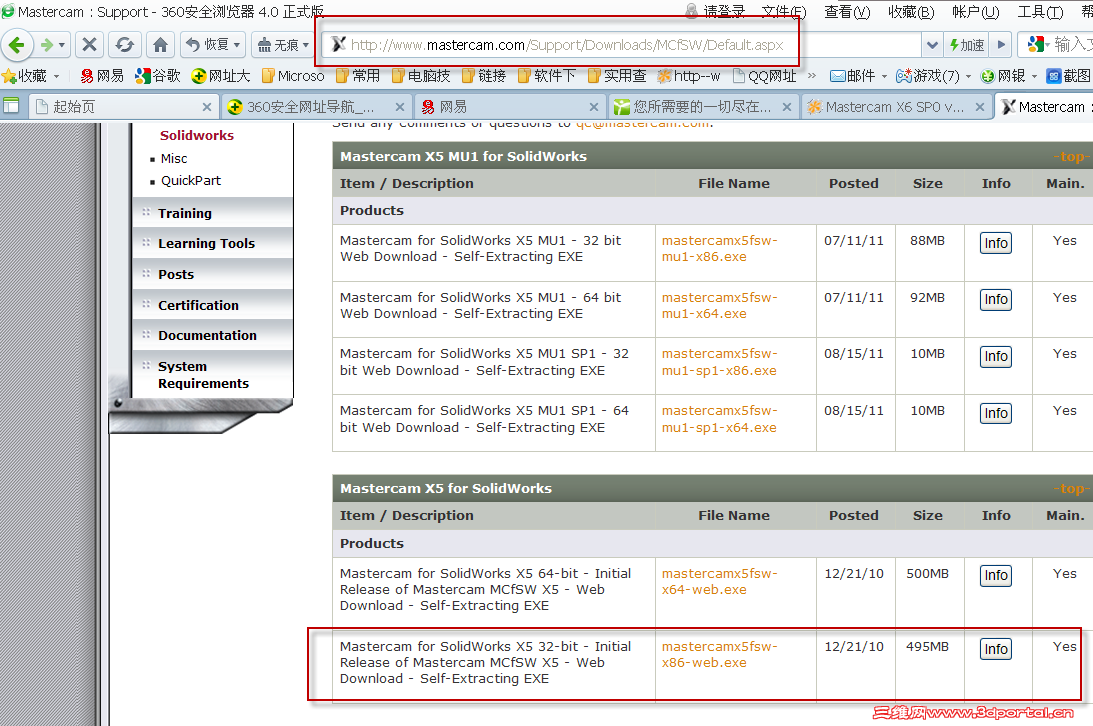Click Info button for mastercamx5fsw-mu1-x64.exe
Viewport: 1093px width, 726px height.
(x=995, y=300)
